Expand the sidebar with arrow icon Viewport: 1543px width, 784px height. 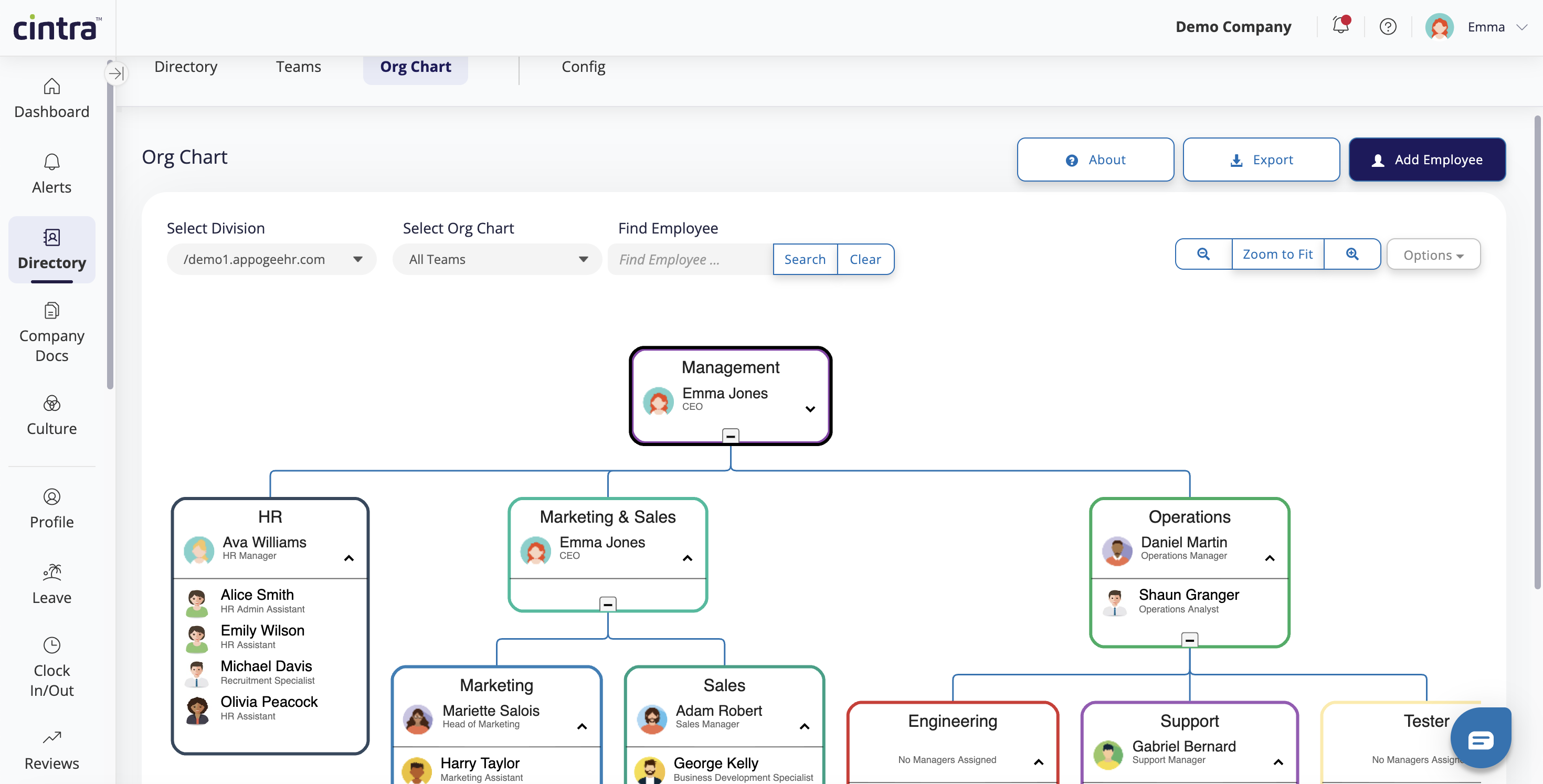coord(116,73)
